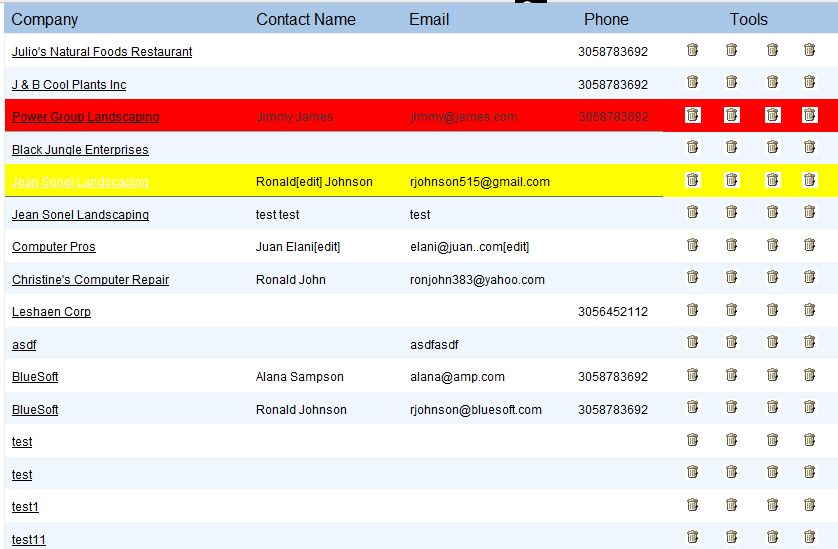Click second trash icon in Black Jungle Enterprises row
Image resolution: width=838 pixels, height=549 pixels.
coord(732,146)
